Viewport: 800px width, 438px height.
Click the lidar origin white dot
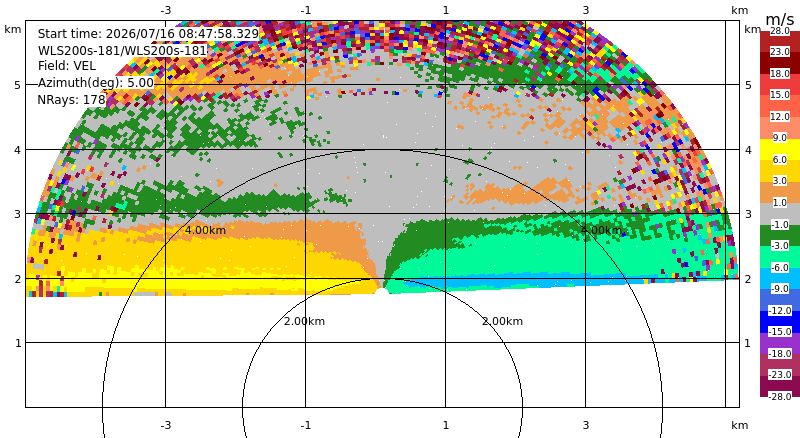click(382, 291)
